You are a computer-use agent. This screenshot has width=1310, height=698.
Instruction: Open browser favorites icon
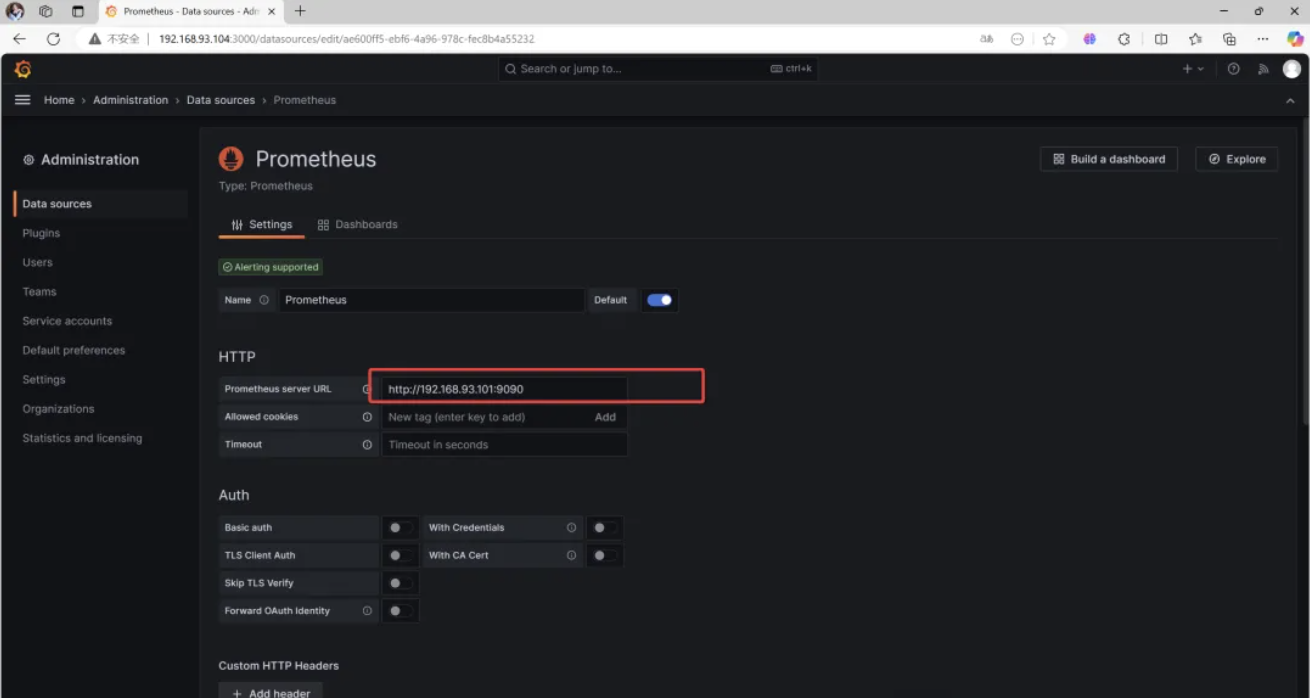1195,39
